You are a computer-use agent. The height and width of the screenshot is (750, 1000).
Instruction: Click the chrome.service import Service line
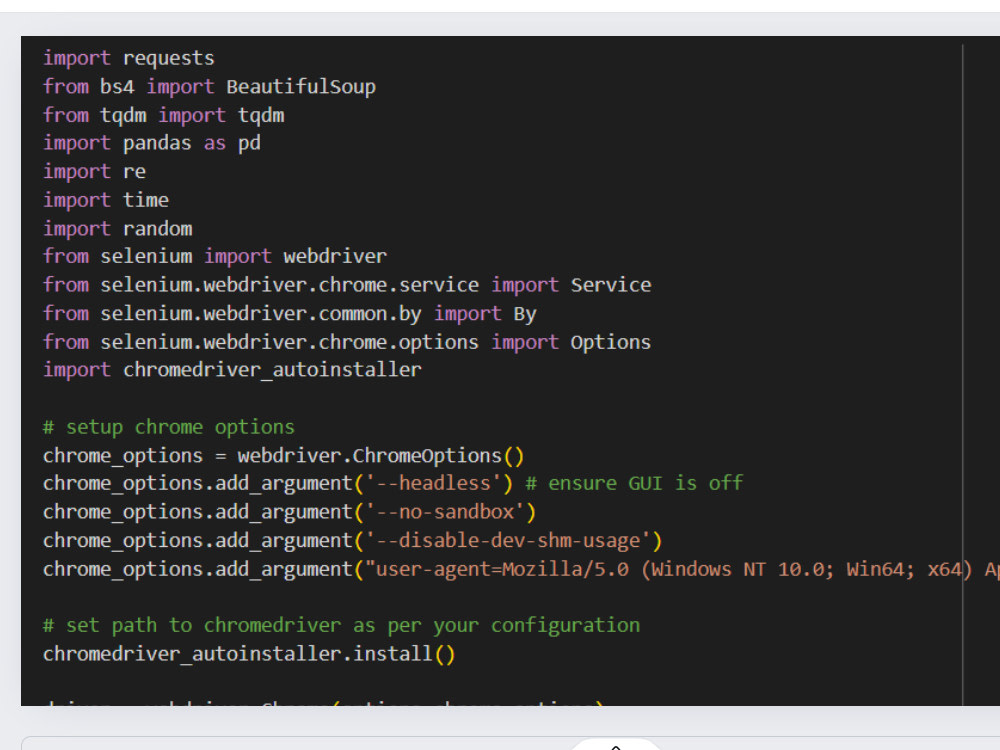click(x=347, y=285)
